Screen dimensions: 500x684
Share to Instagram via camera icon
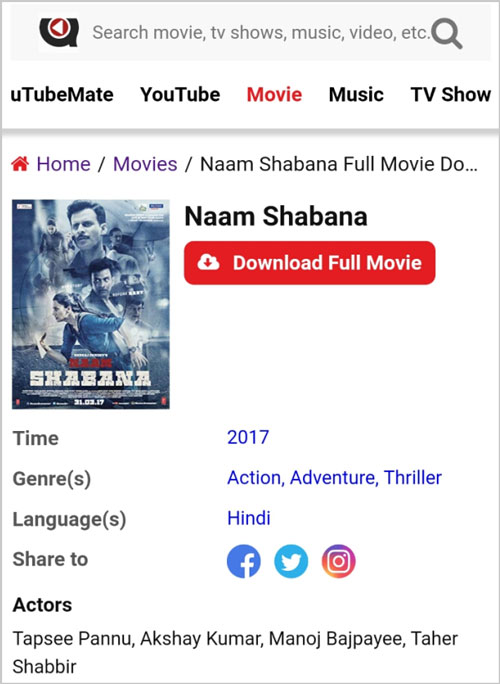point(339,561)
